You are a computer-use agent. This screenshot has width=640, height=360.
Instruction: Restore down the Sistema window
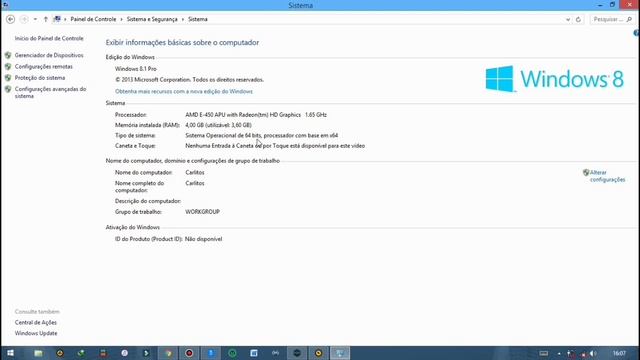pos(612,4)
